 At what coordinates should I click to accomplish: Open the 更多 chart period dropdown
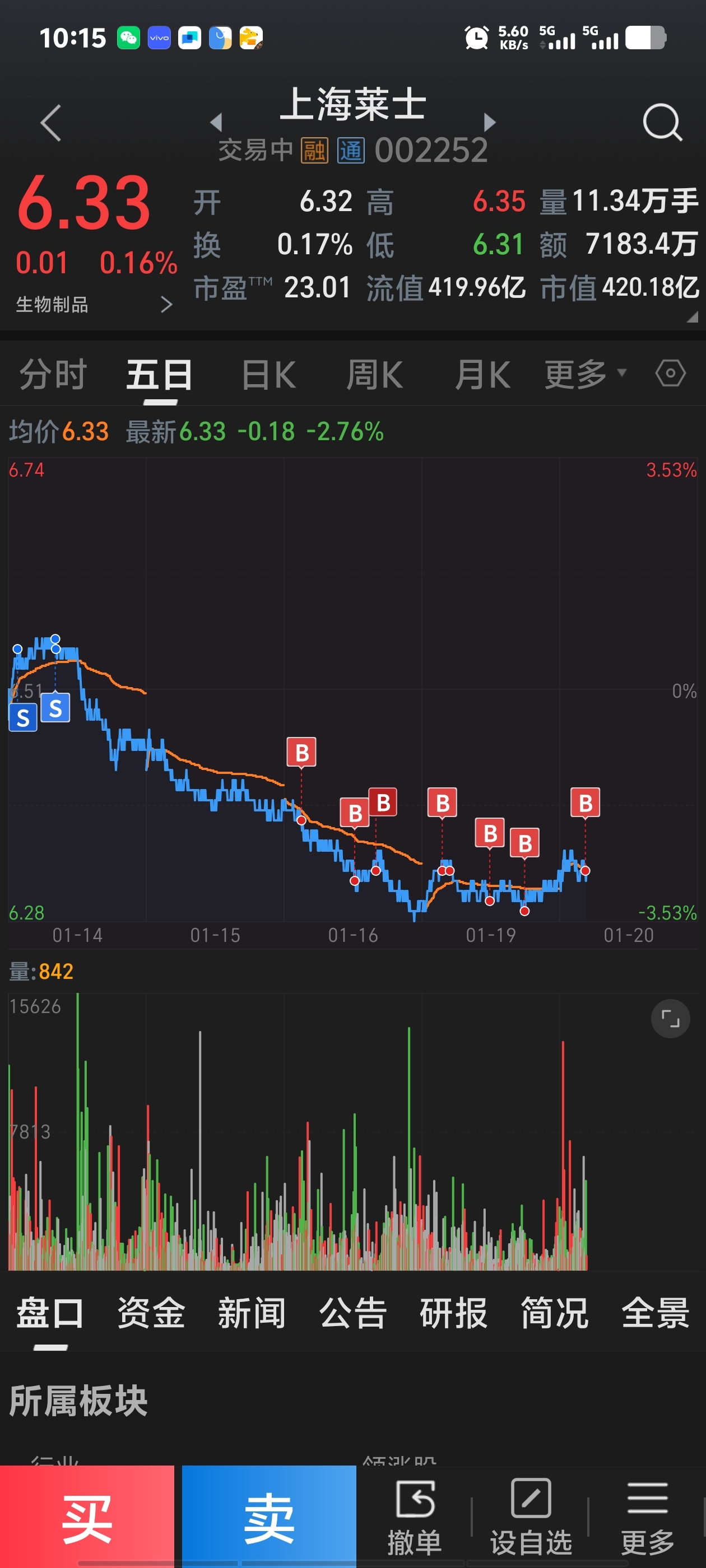tap(585, 374)
